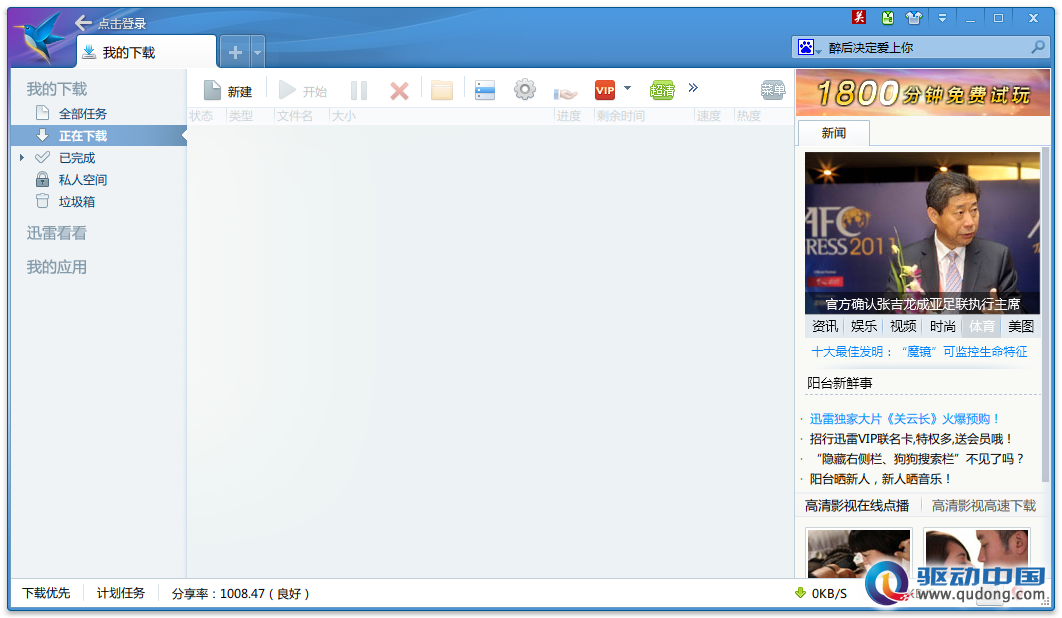
Task: Click the red VIP icon
Action: point(605,90)
